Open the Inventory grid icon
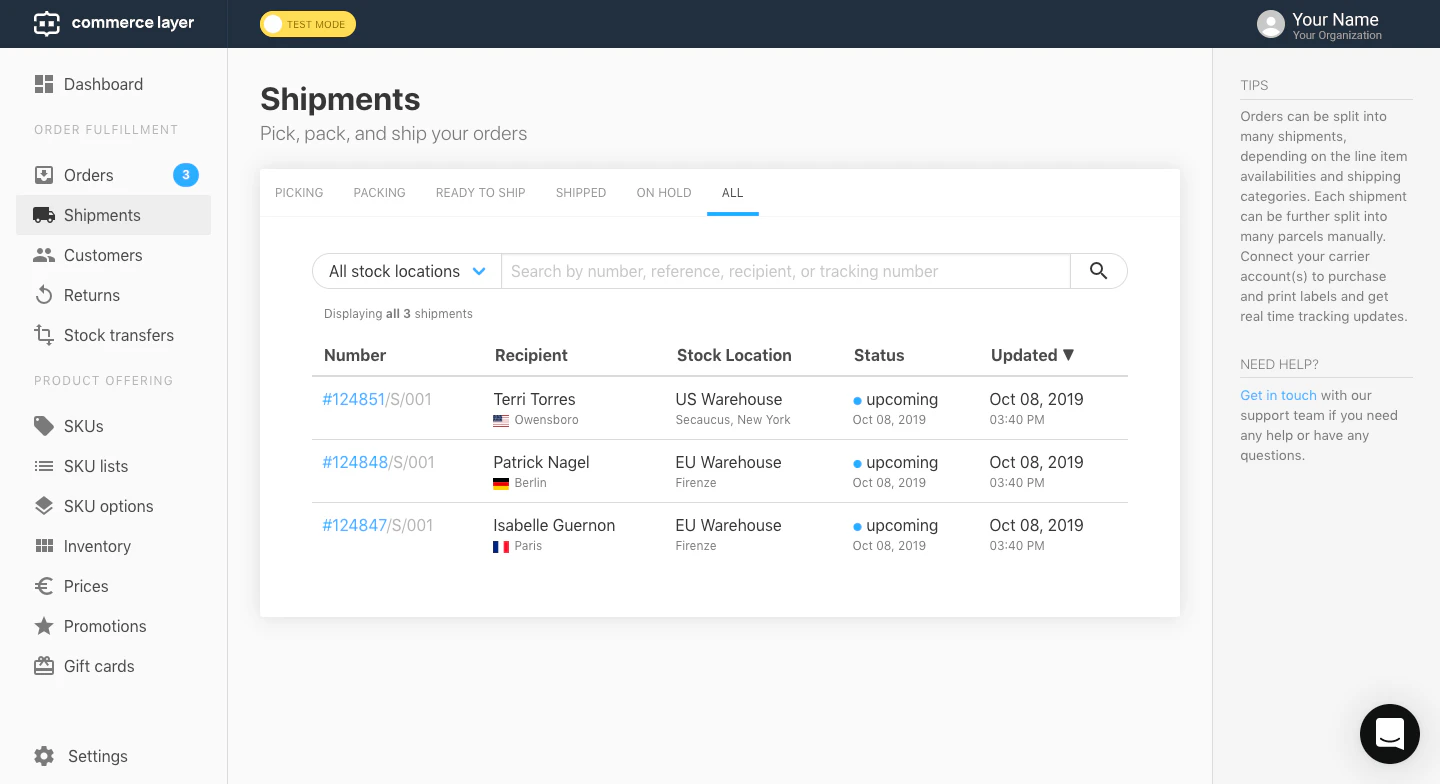Viewport: 1440px width, 784px height. tap(44, 546)
